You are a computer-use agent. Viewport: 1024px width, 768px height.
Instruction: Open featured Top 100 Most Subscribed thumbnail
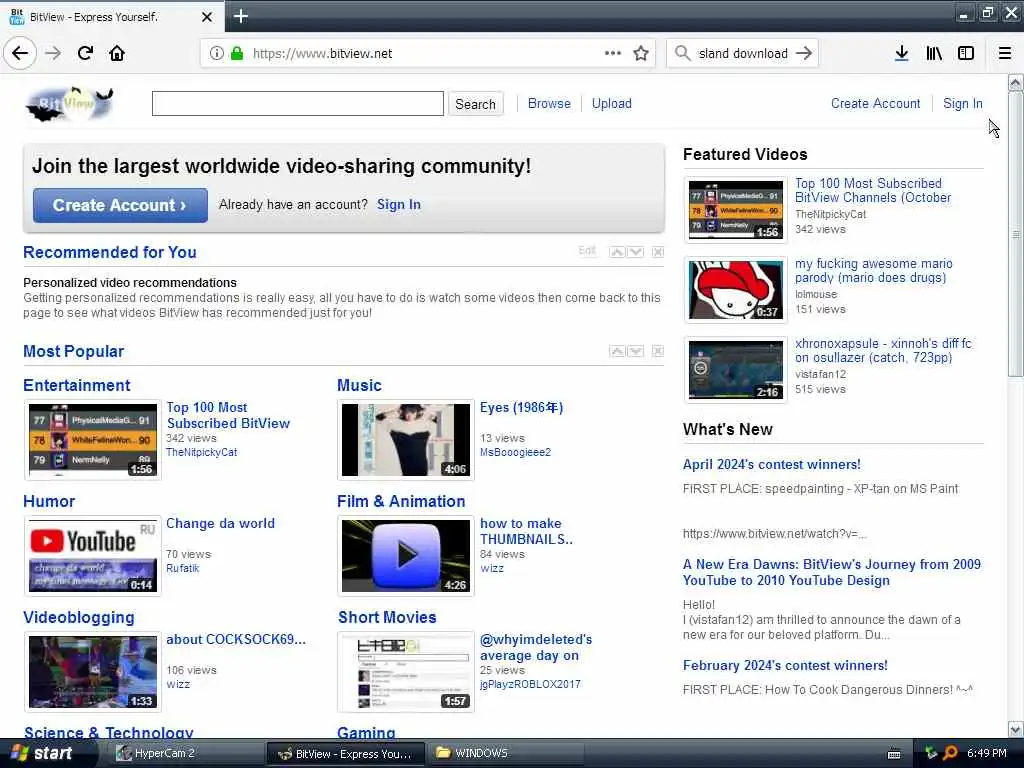736,210
